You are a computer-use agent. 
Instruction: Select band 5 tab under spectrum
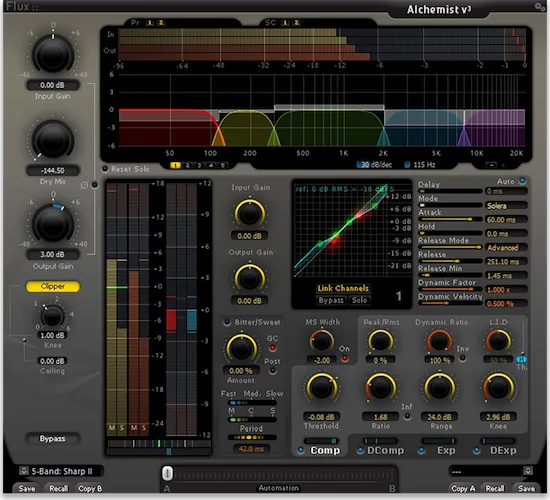pyautogui.click(x=223, y=165)
